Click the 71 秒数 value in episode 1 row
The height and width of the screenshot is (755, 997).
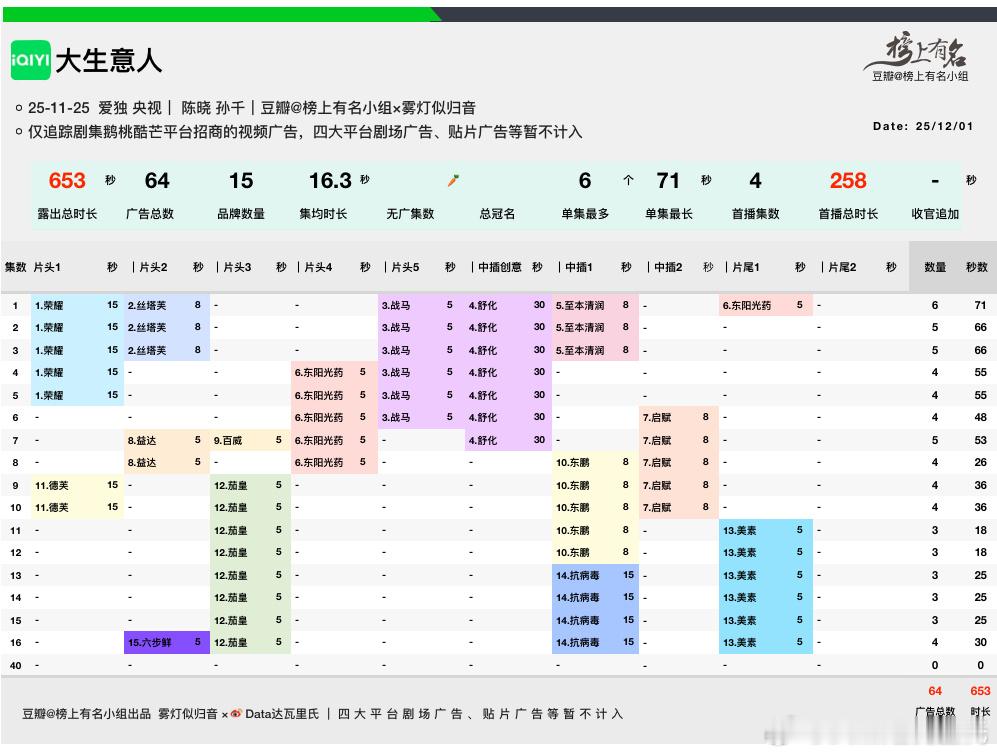point(980,305)
